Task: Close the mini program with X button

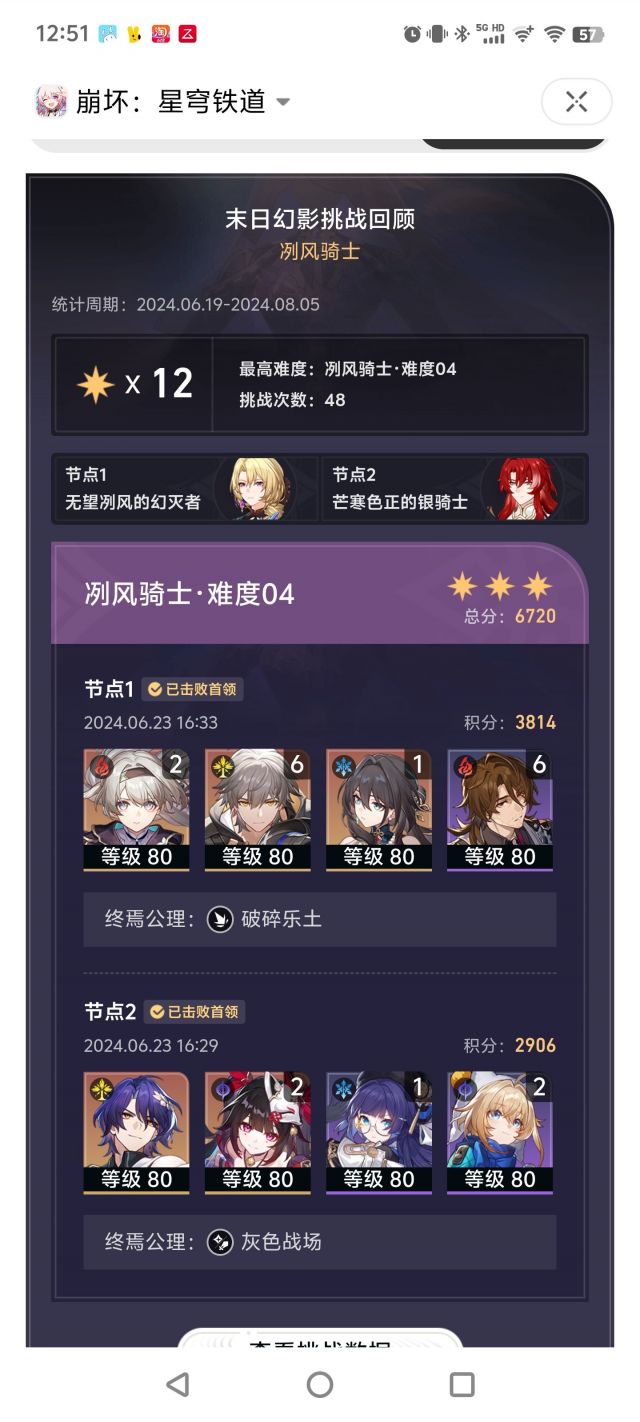Action: (x=576, y=101)
